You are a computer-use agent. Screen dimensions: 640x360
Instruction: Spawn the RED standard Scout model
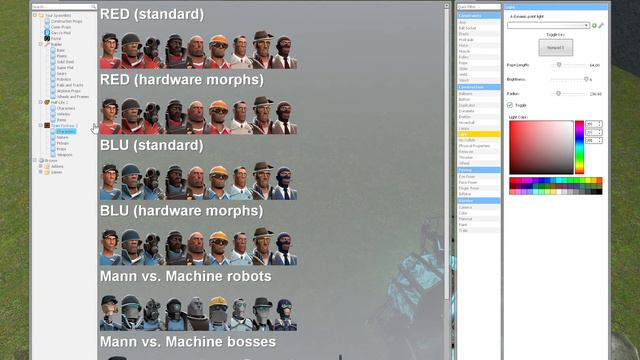pos(111,50)
